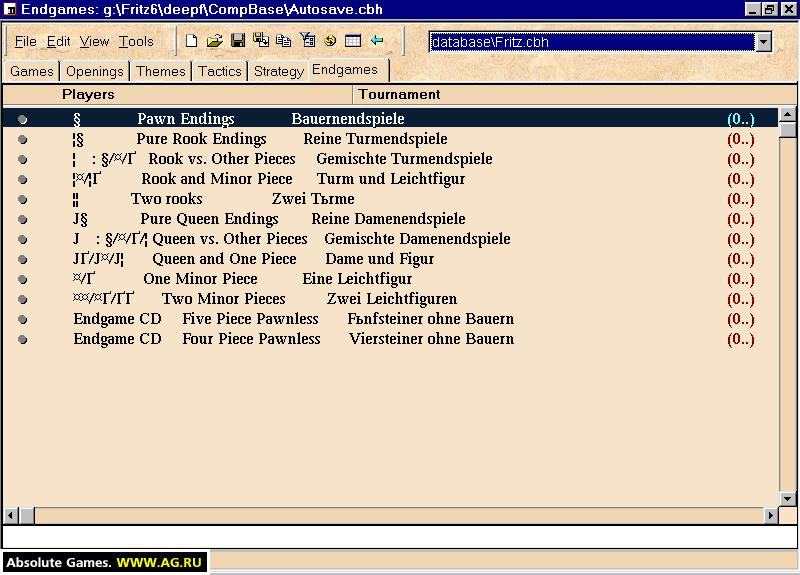The height and width of the screenshot is (575, 800).
Task: Sort by the Tournament column header
Action: pyautogui.click(x=574, y=94)
